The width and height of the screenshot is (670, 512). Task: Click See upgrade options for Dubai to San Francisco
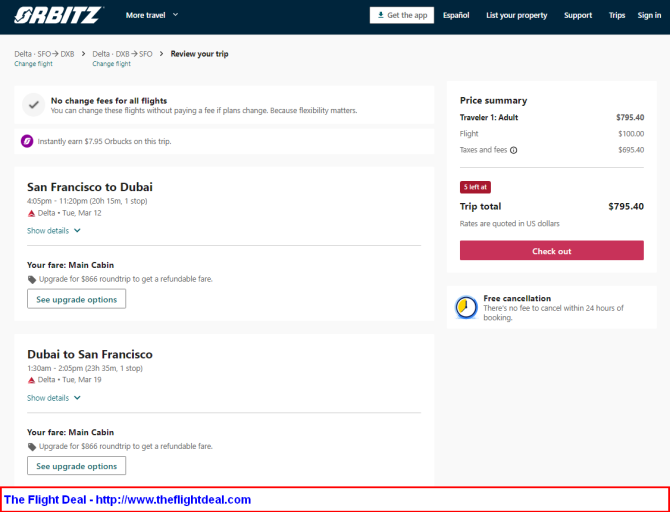[x=76, y=466]
